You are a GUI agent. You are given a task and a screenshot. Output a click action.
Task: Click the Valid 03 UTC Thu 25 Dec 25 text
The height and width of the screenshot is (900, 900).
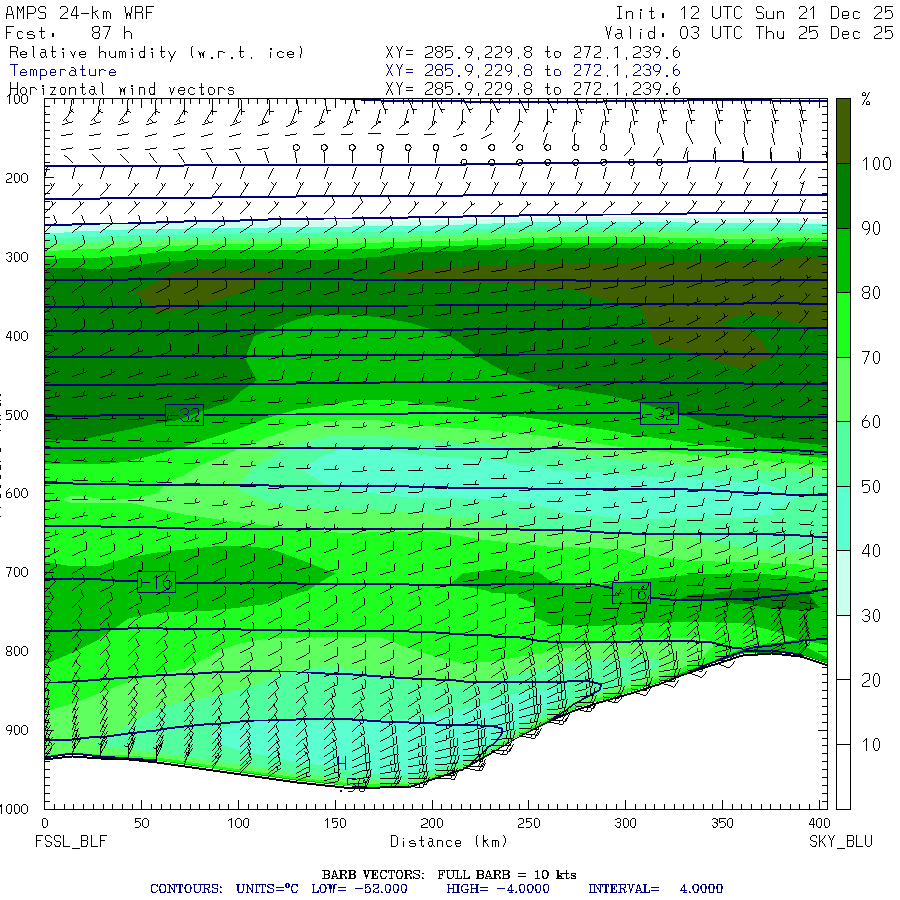coord(748,33)
